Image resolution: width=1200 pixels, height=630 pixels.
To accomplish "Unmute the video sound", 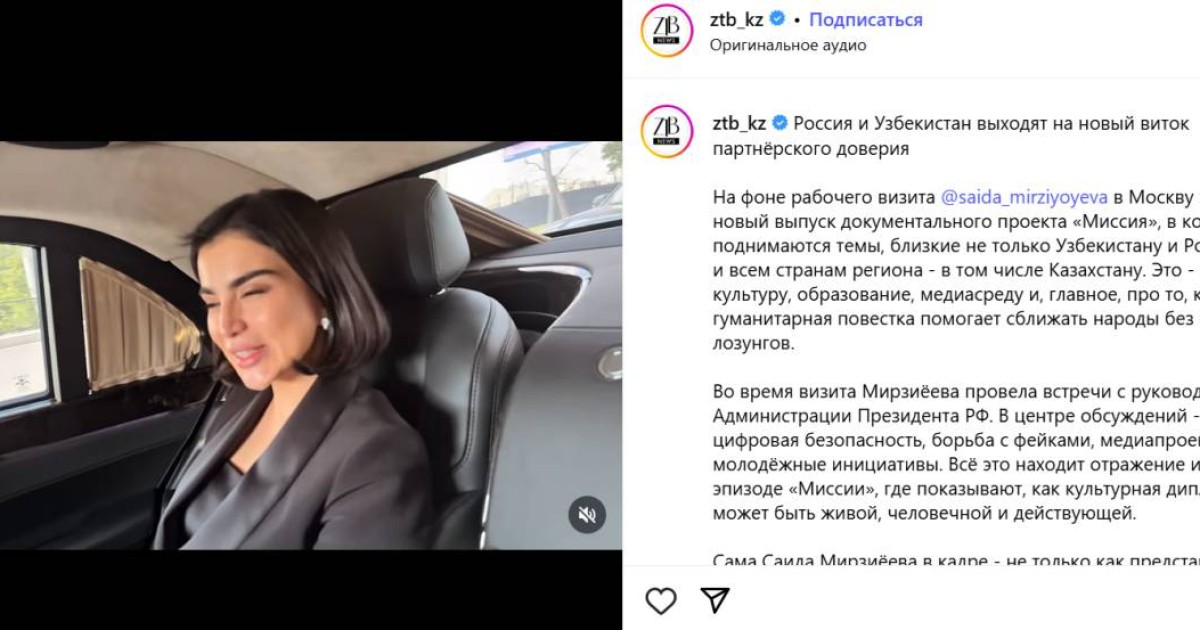I will point(587,515).
